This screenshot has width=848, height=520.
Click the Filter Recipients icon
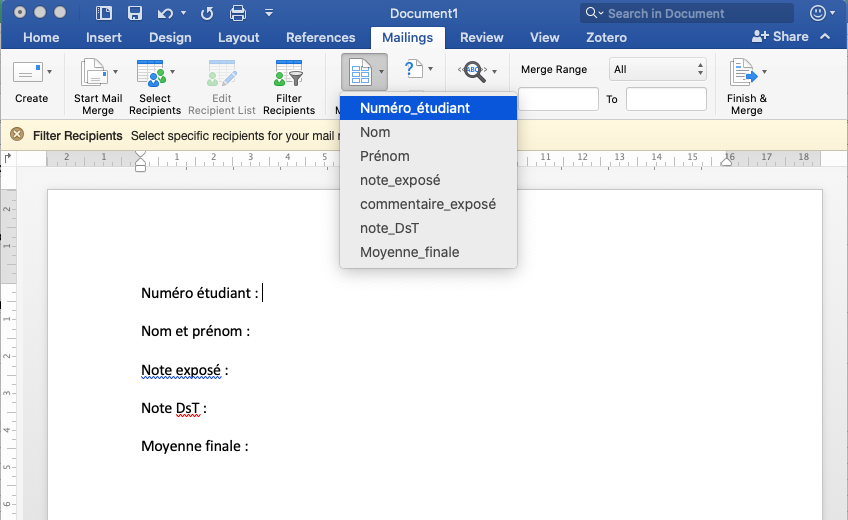tap(288, 73)
